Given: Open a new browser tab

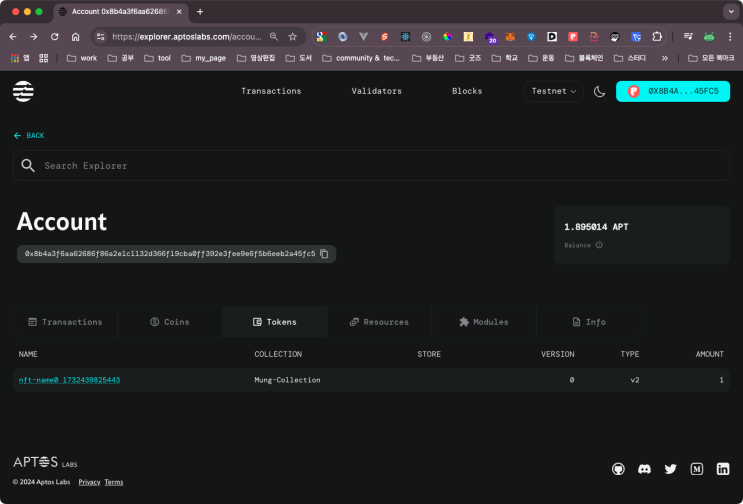Looking at the screenshot, I should (x=200, y=11).
